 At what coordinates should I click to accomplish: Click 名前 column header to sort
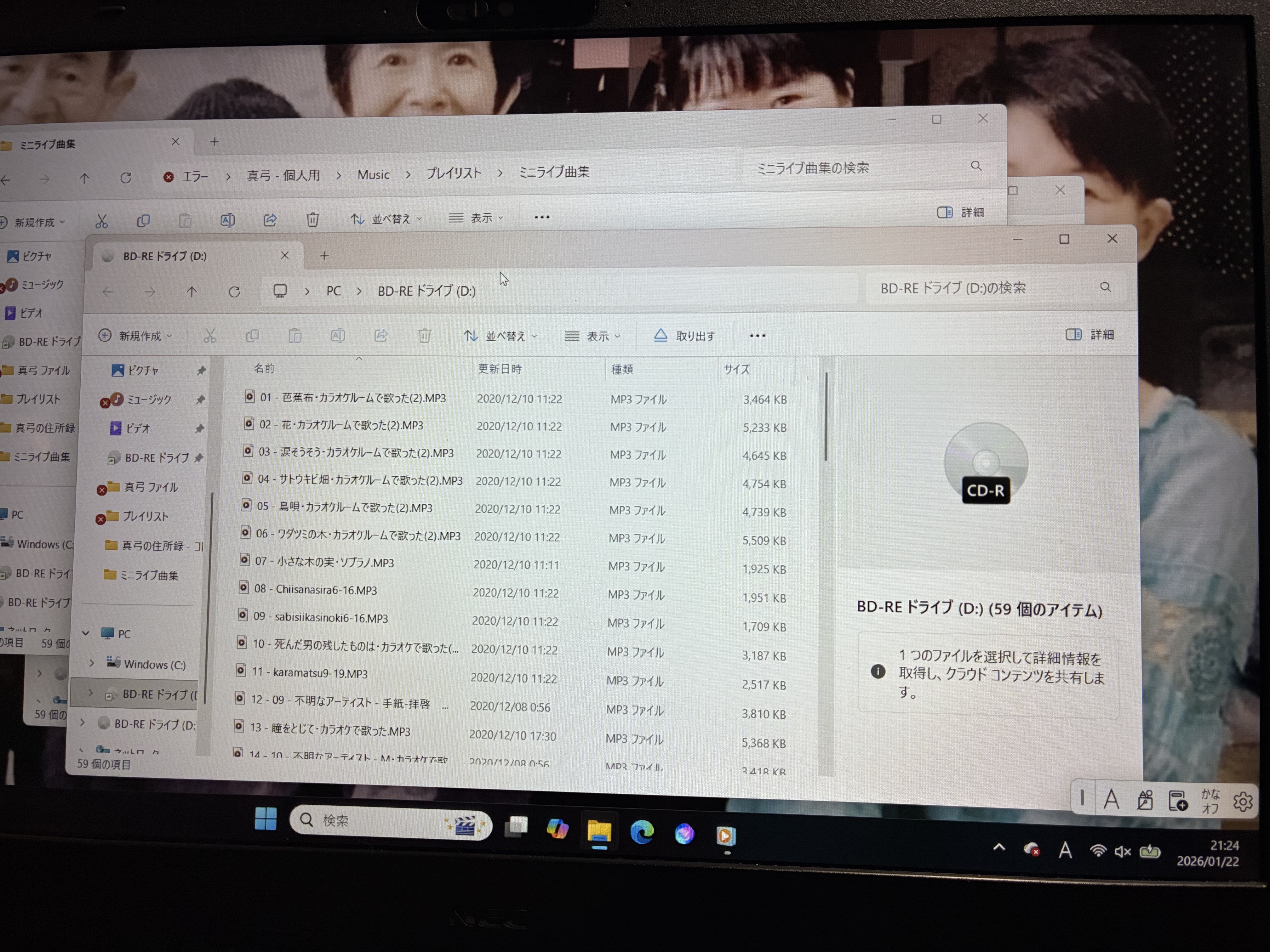tap(264, 368)
